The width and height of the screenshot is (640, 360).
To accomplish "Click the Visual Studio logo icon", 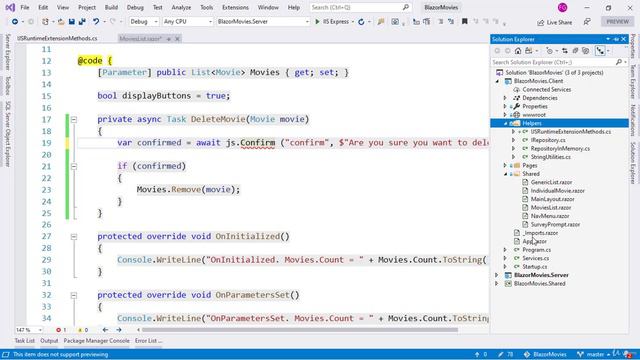I will pos(10,7).
